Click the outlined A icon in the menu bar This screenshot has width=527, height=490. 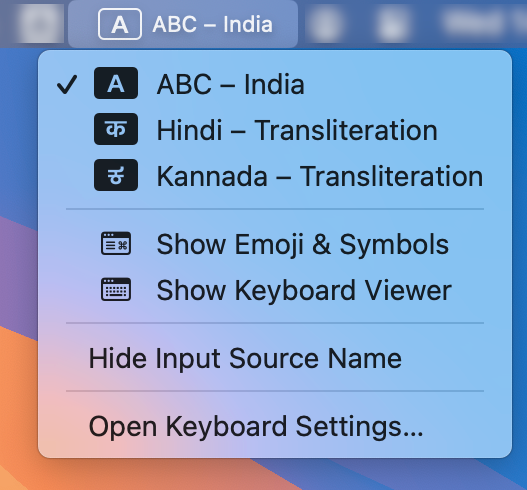coord(120,24)
